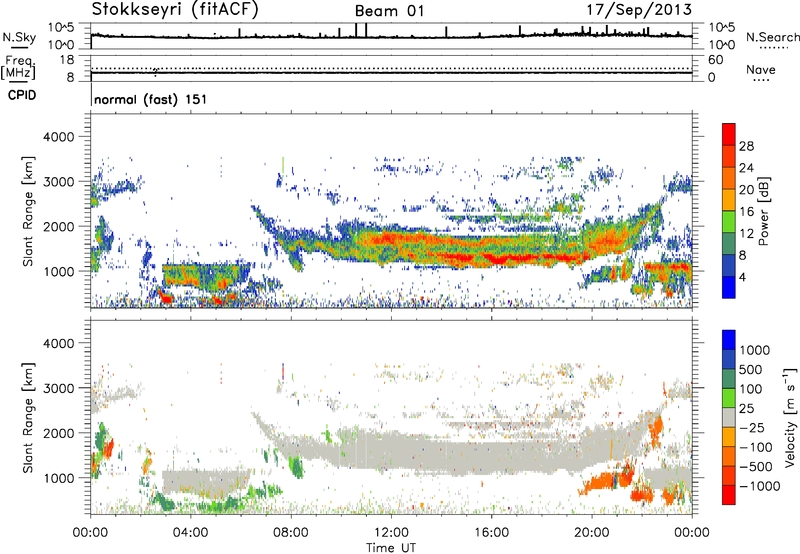Click the 4000 tick on power panel axis
Image resolution: width=800 pixels, height=554 pixels.
point(59,137)
